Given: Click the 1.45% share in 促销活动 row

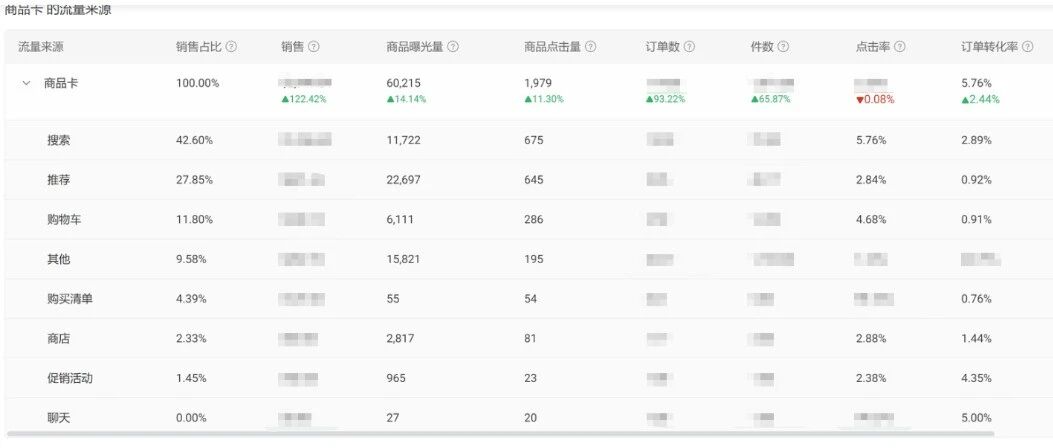Looking at the screenshot, I should click(192, 378).
